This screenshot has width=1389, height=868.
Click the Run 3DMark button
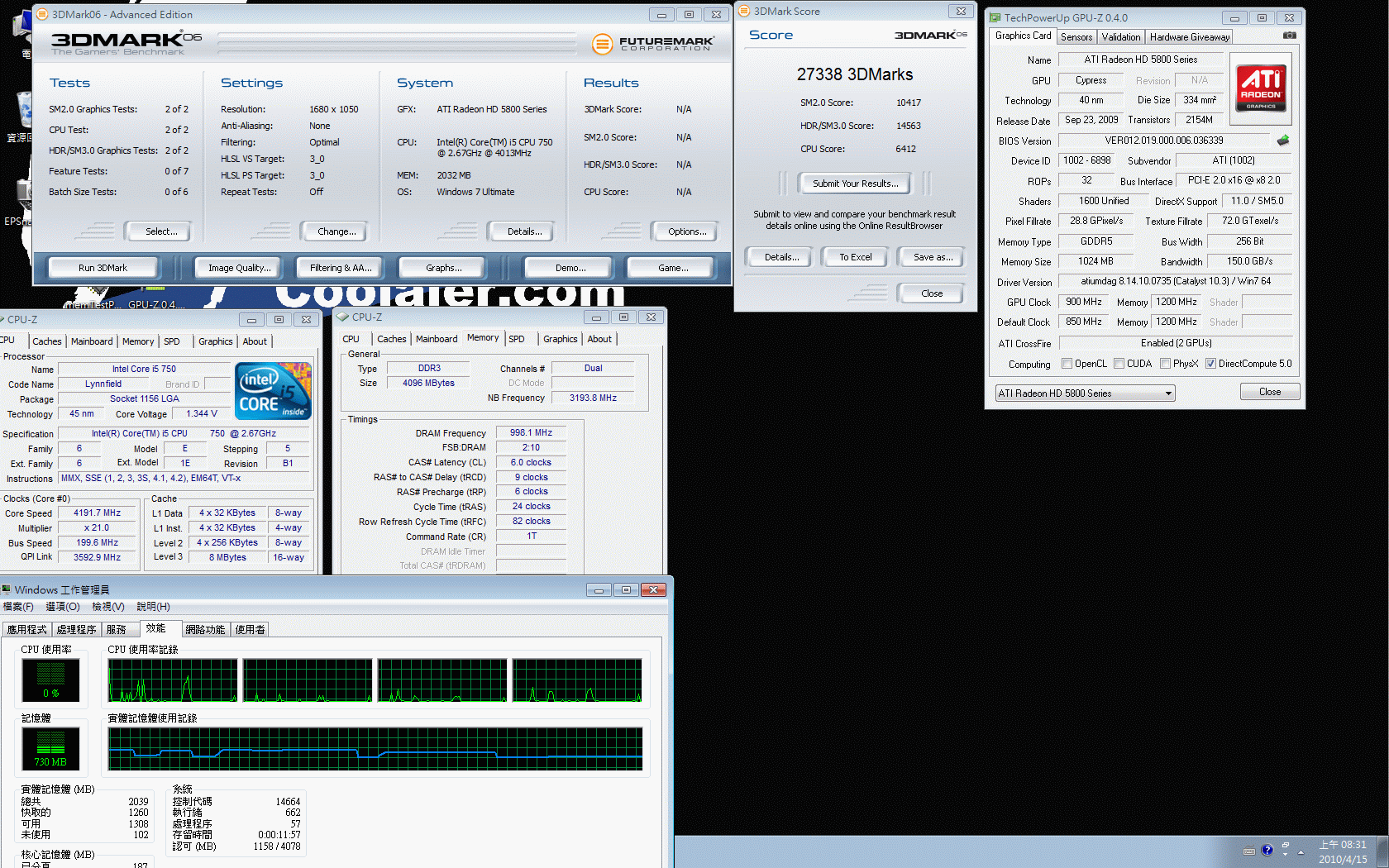click(103, 268)
